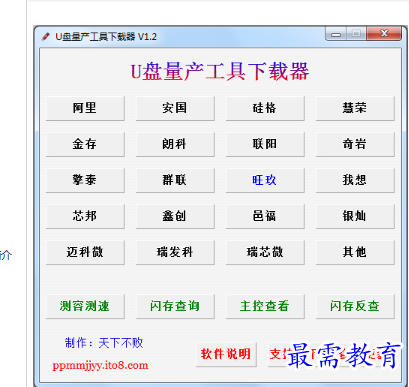
Task: Launch the 测容测速 tool
Action: click(85, 306)
